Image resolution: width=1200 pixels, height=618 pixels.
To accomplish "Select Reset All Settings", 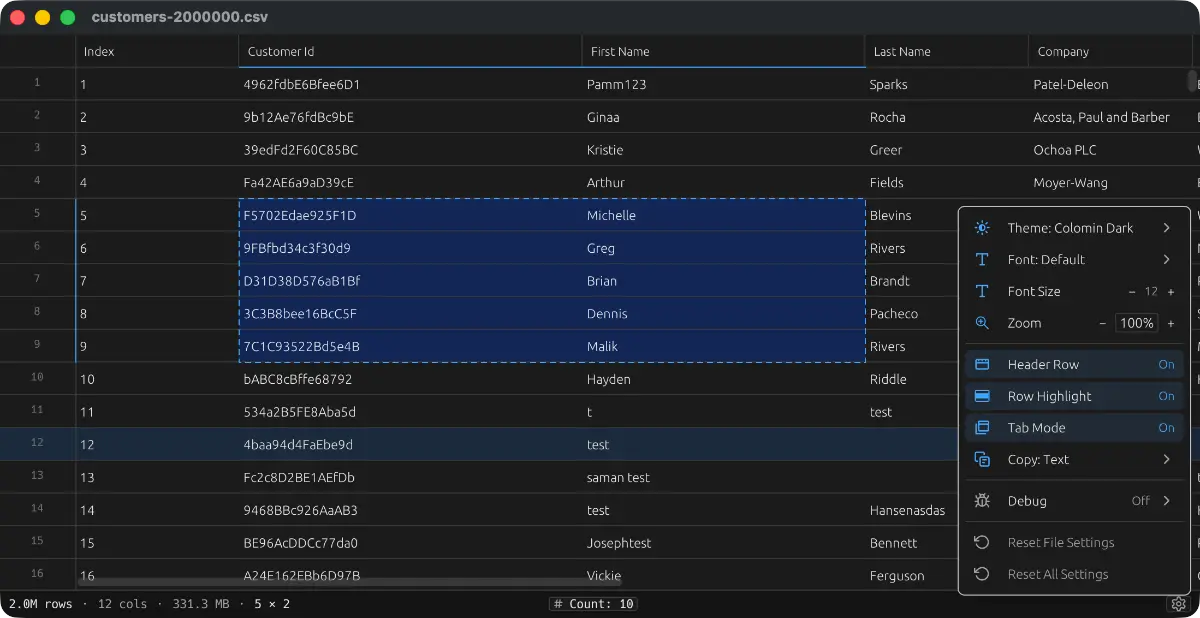I will click(1075, 574).
